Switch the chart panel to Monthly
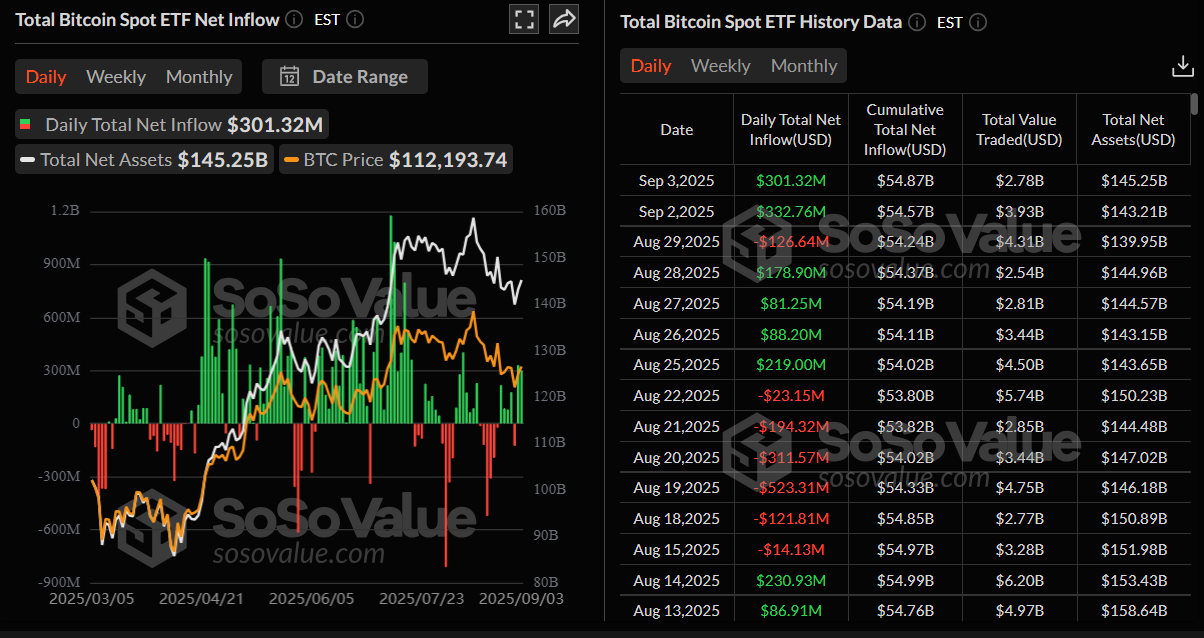The height and width of the screenshot is (638, 1204). click(x=199, y=77)
